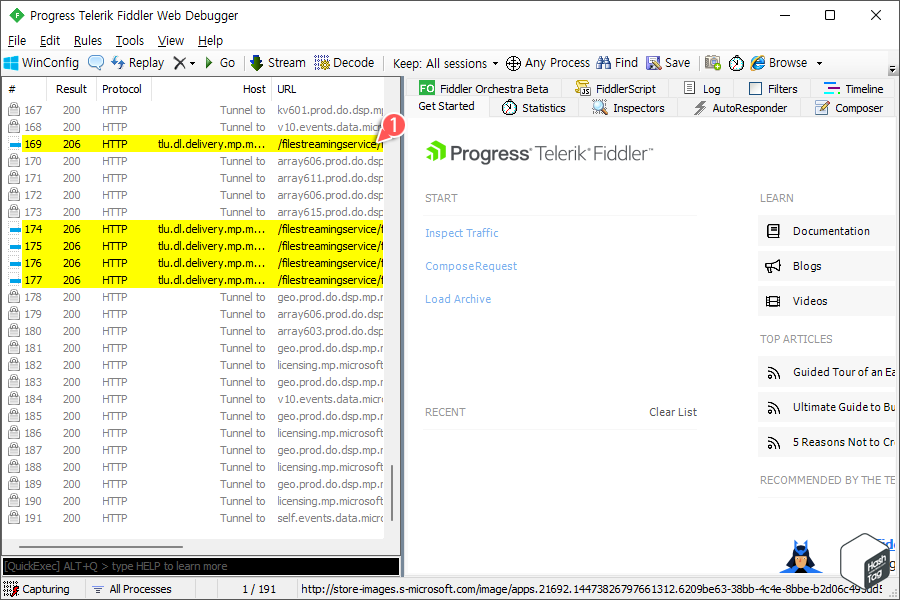Image resolution: width=900 pixels, height=600 pixels.
Task: Switch to the Filters tab
Action: coord(774,88)
